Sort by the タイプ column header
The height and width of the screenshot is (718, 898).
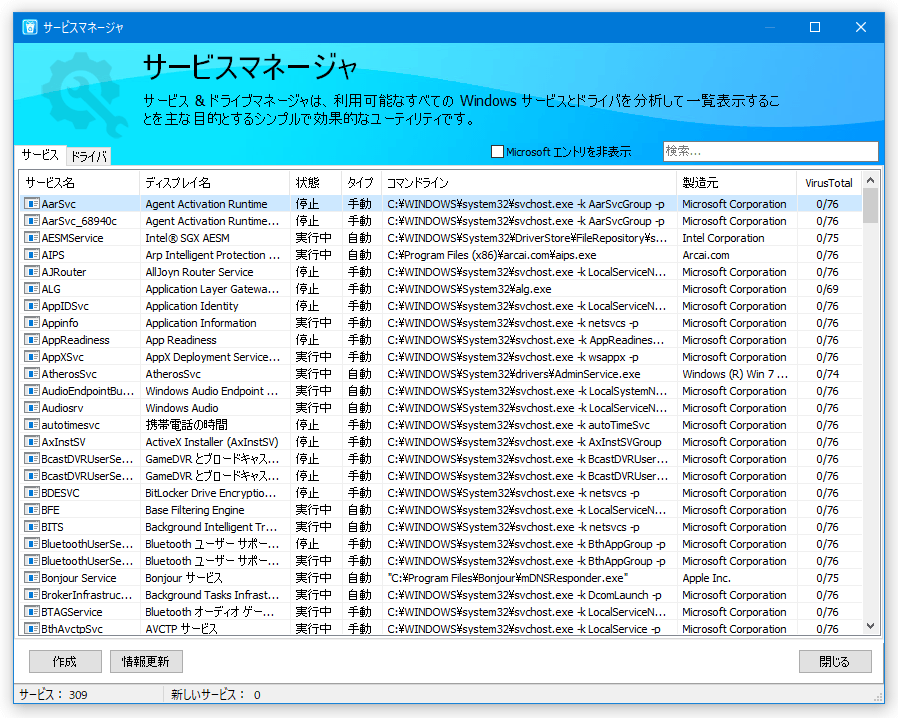point(361,183)
